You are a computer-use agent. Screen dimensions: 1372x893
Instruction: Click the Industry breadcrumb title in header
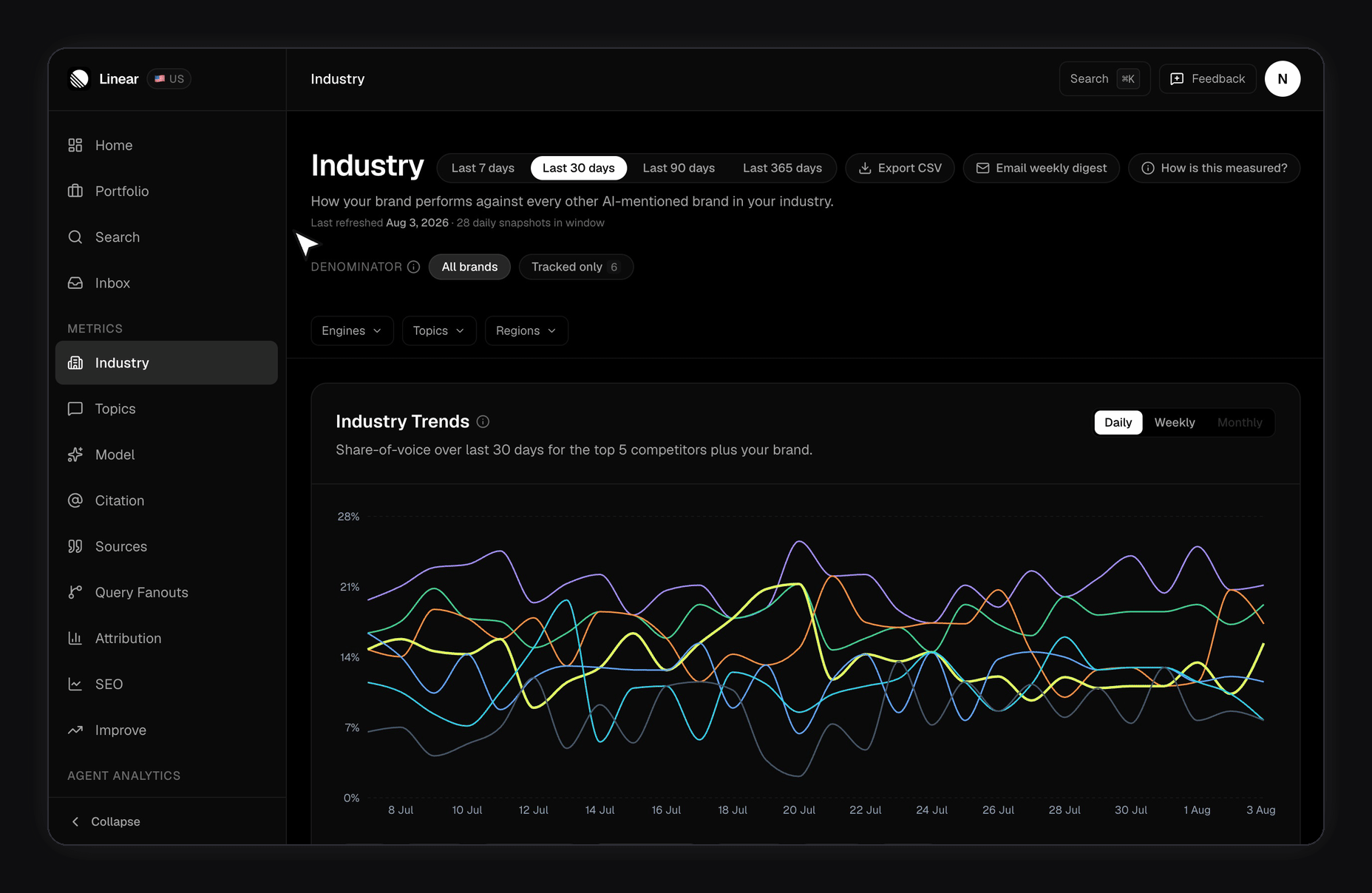tap(338, 79)
